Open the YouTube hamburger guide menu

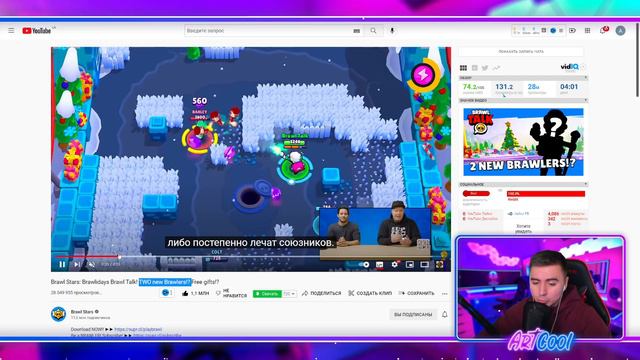pyautogui.click(x=11, y=31)
